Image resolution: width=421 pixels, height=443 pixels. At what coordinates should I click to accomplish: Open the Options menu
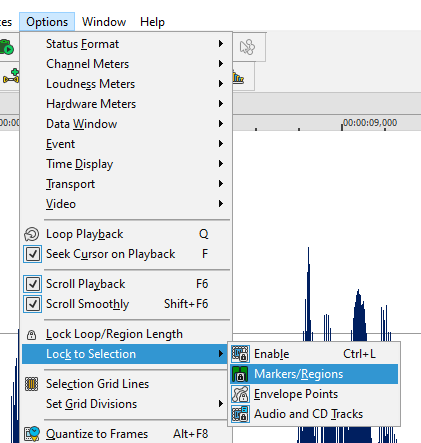click(x=47, y=22)
